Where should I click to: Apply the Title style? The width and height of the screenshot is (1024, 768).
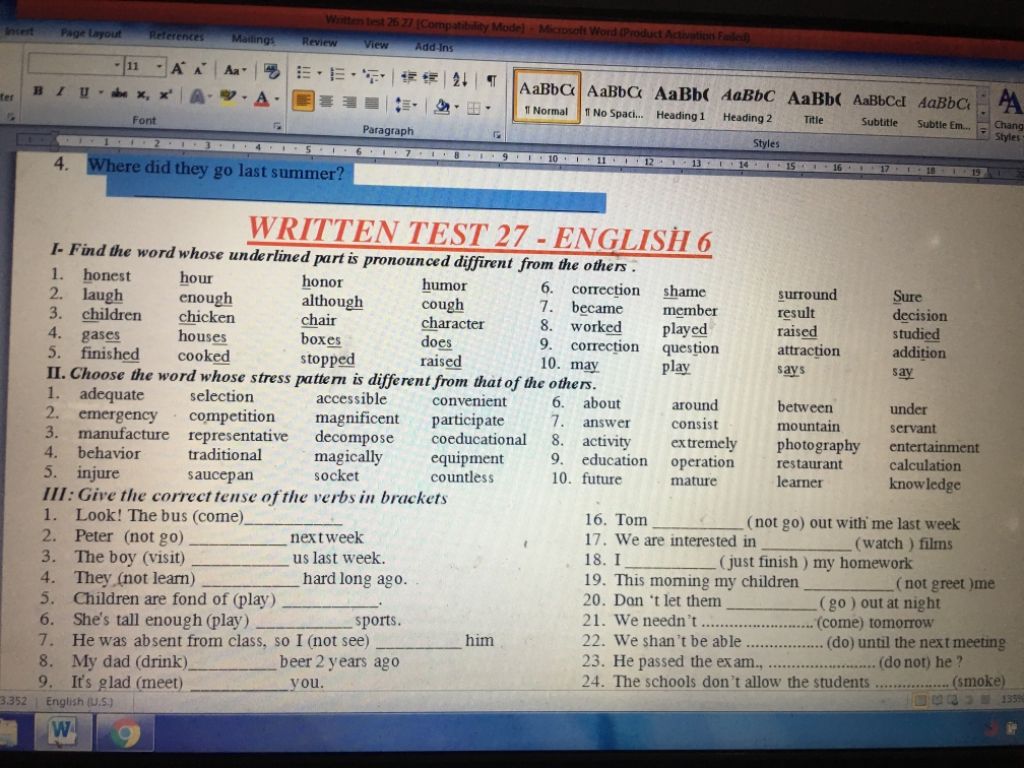coord(814,106)
